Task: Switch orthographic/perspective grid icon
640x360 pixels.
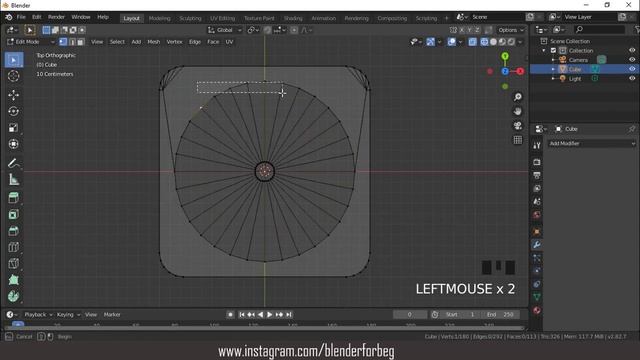Action: 518,140
